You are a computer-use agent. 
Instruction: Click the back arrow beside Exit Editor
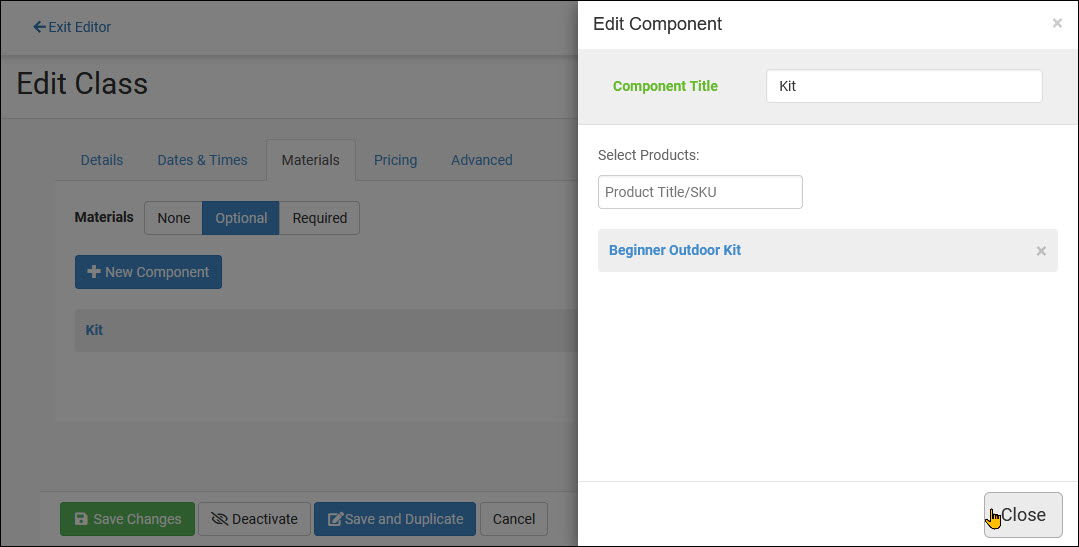click(x=39, y=27)
